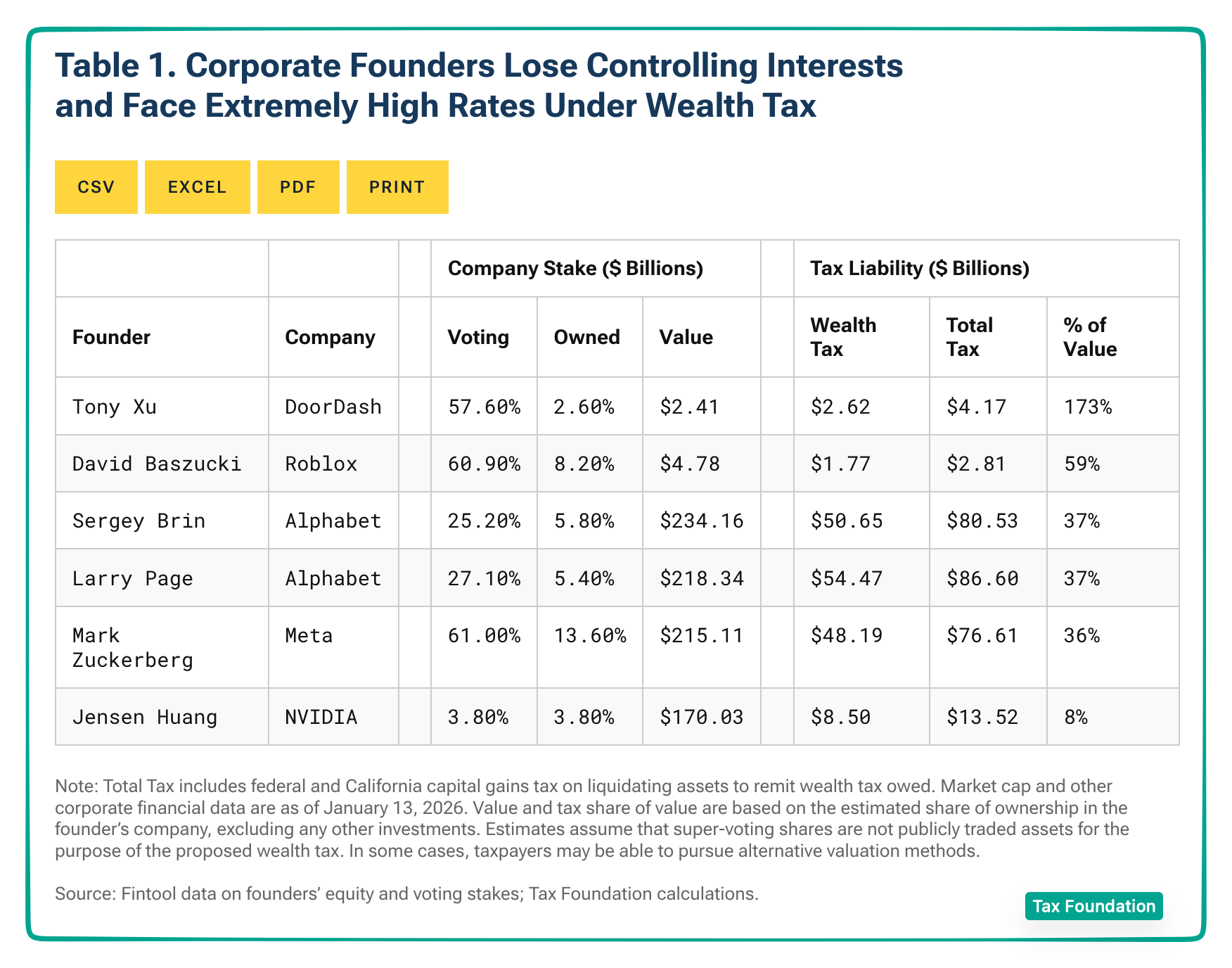
Task: Download the table as Excel
Action: pyautogui.click(x=197, y=187)
